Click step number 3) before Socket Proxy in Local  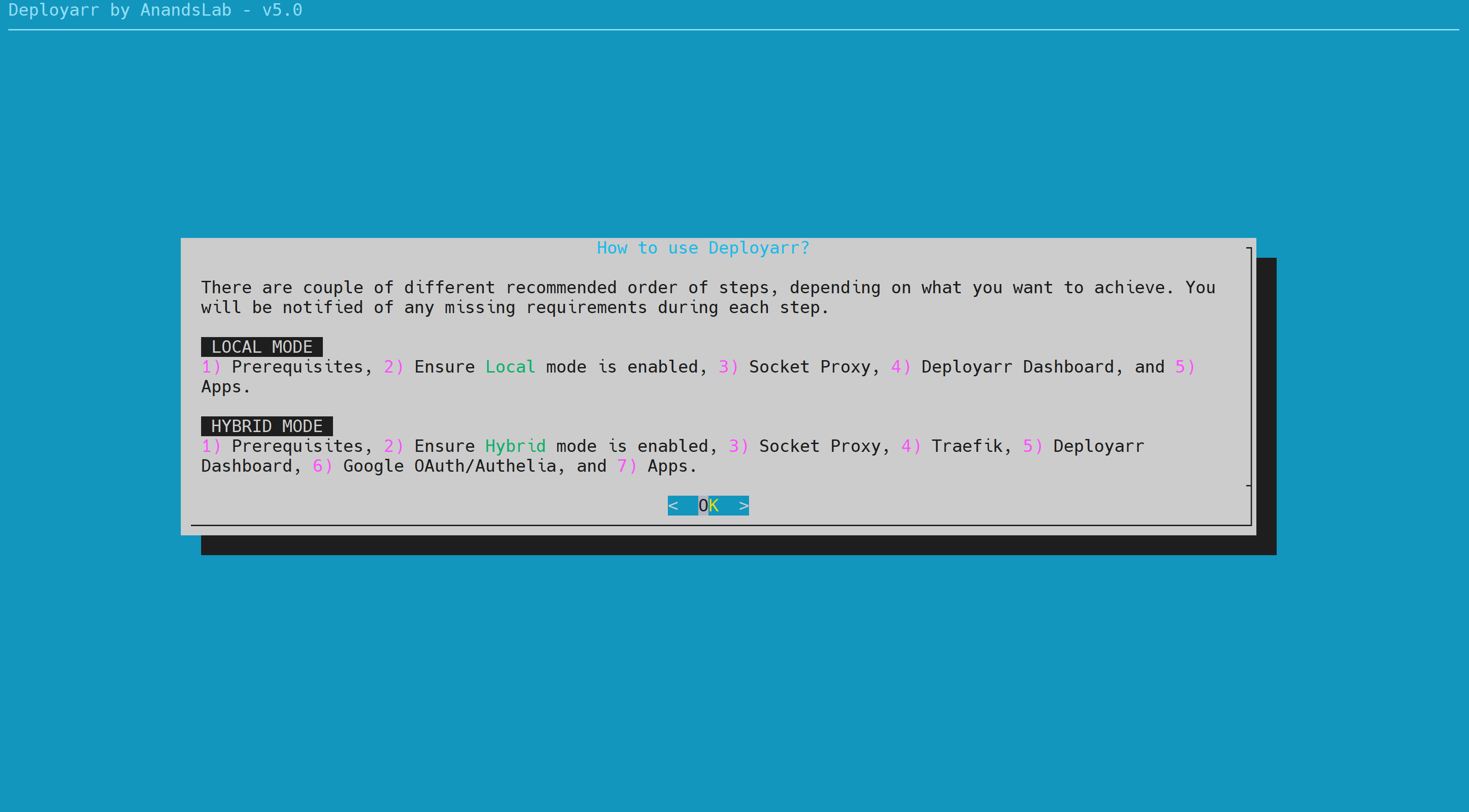click(x=728, y=367)
